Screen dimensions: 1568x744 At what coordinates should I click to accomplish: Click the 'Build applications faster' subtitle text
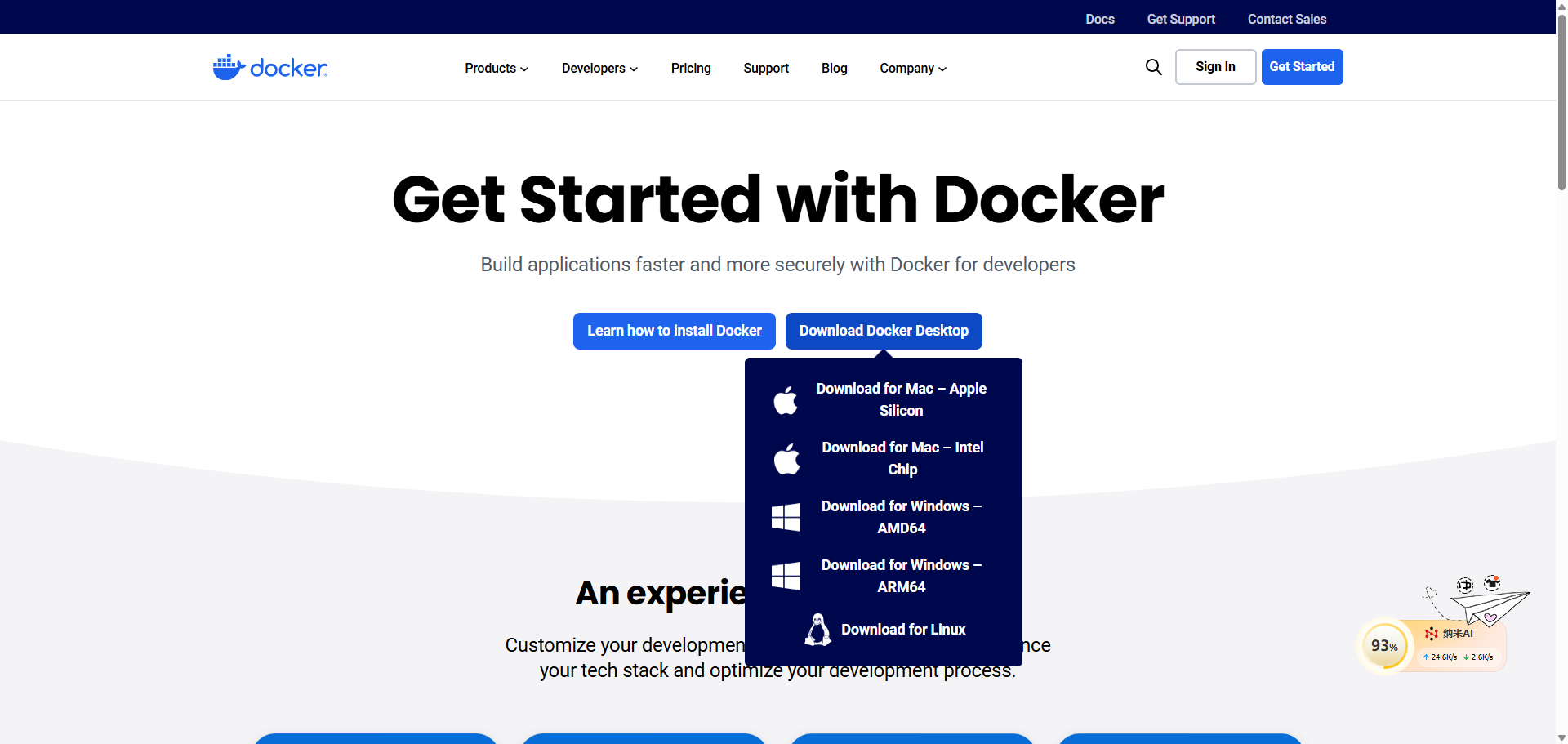(x=777, y=265)
